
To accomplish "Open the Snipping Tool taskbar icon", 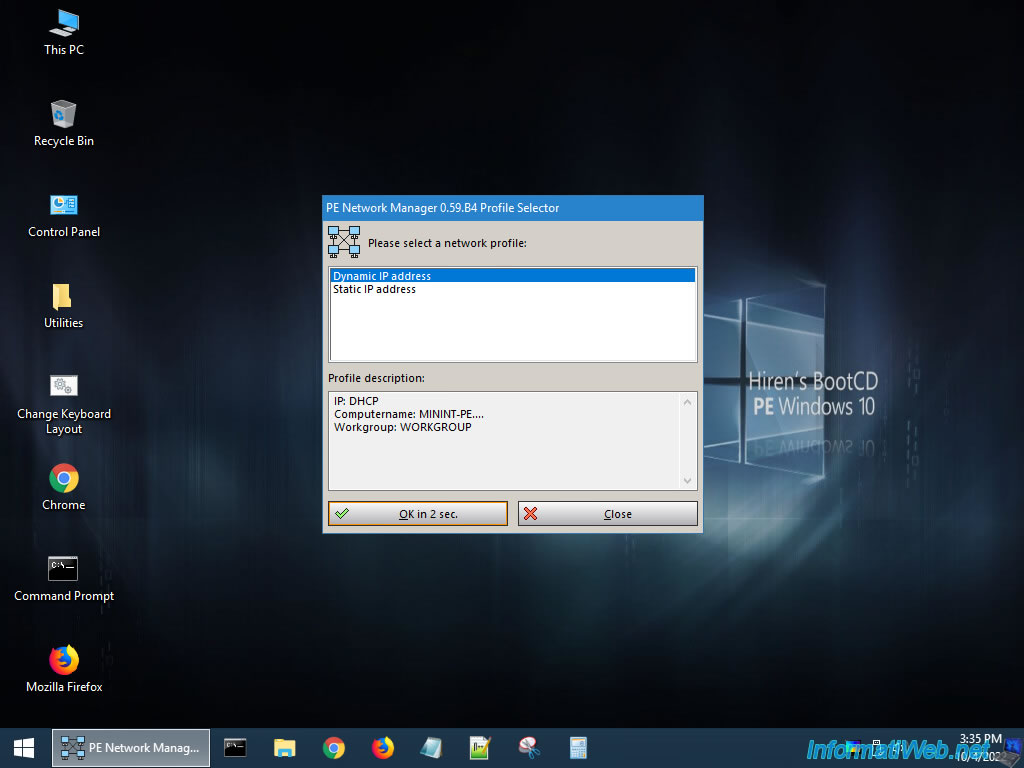I will 529,748.
